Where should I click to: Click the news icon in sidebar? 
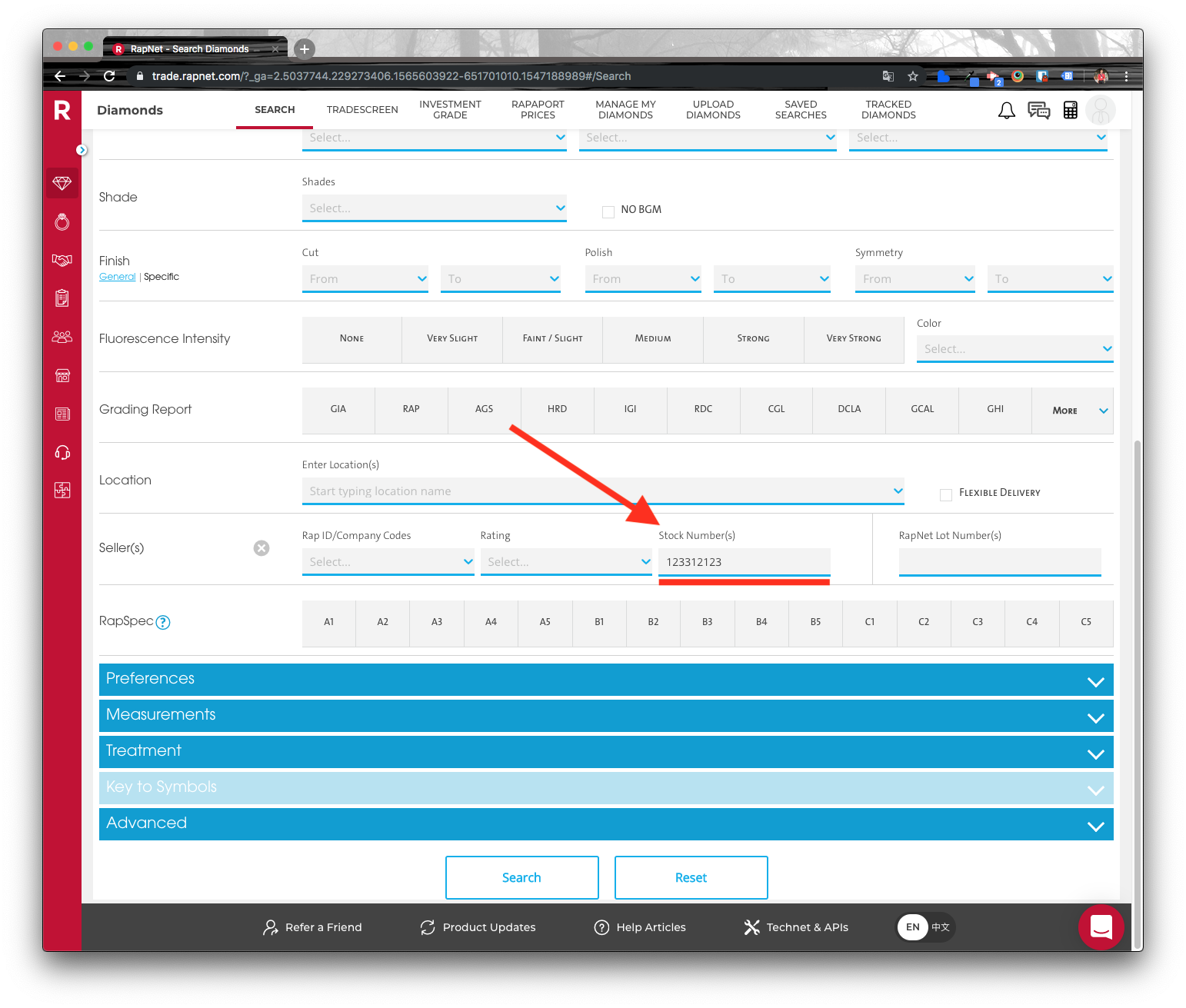coord(62,414)
